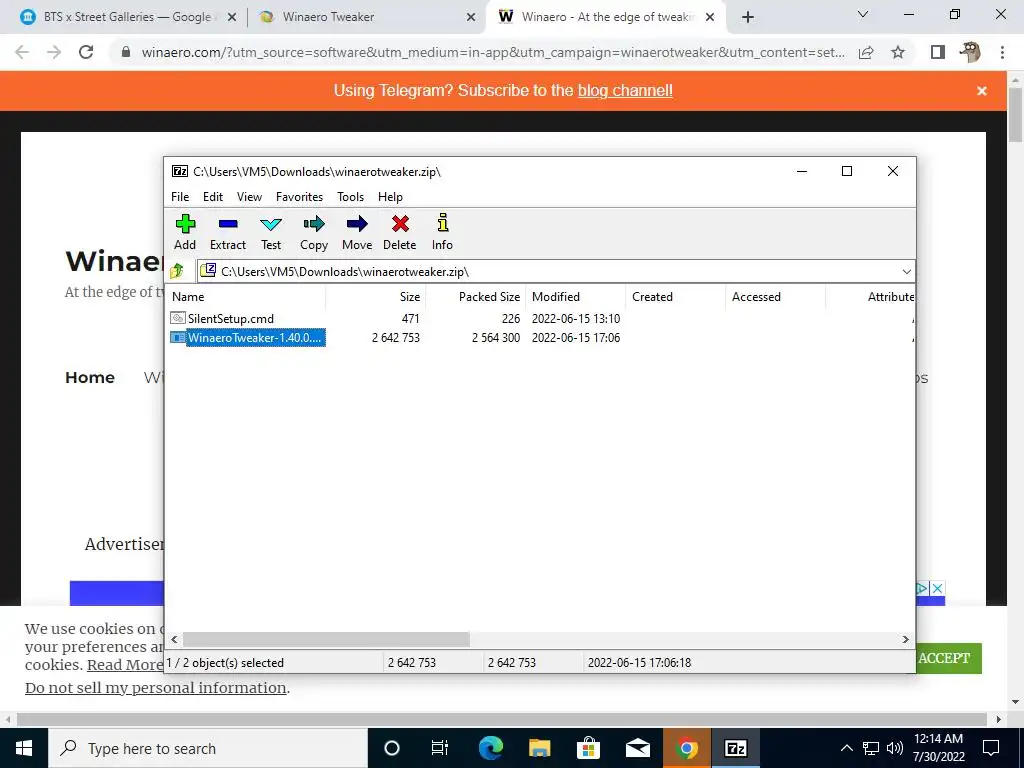
Task: Click the Extract toolbar icon
Action: pos(228,224)
